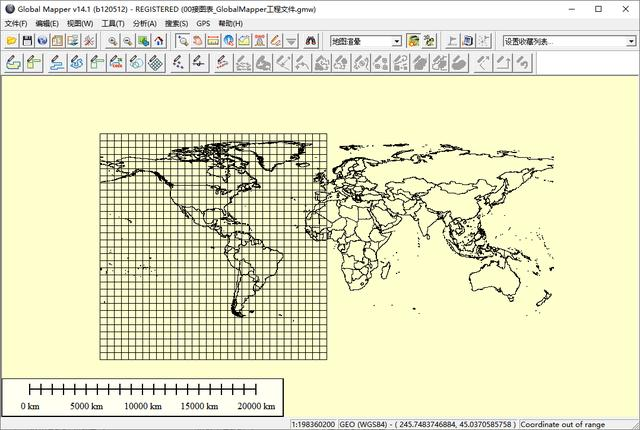
Task: Click the blue GPS device icon
Action: [468, 41]
